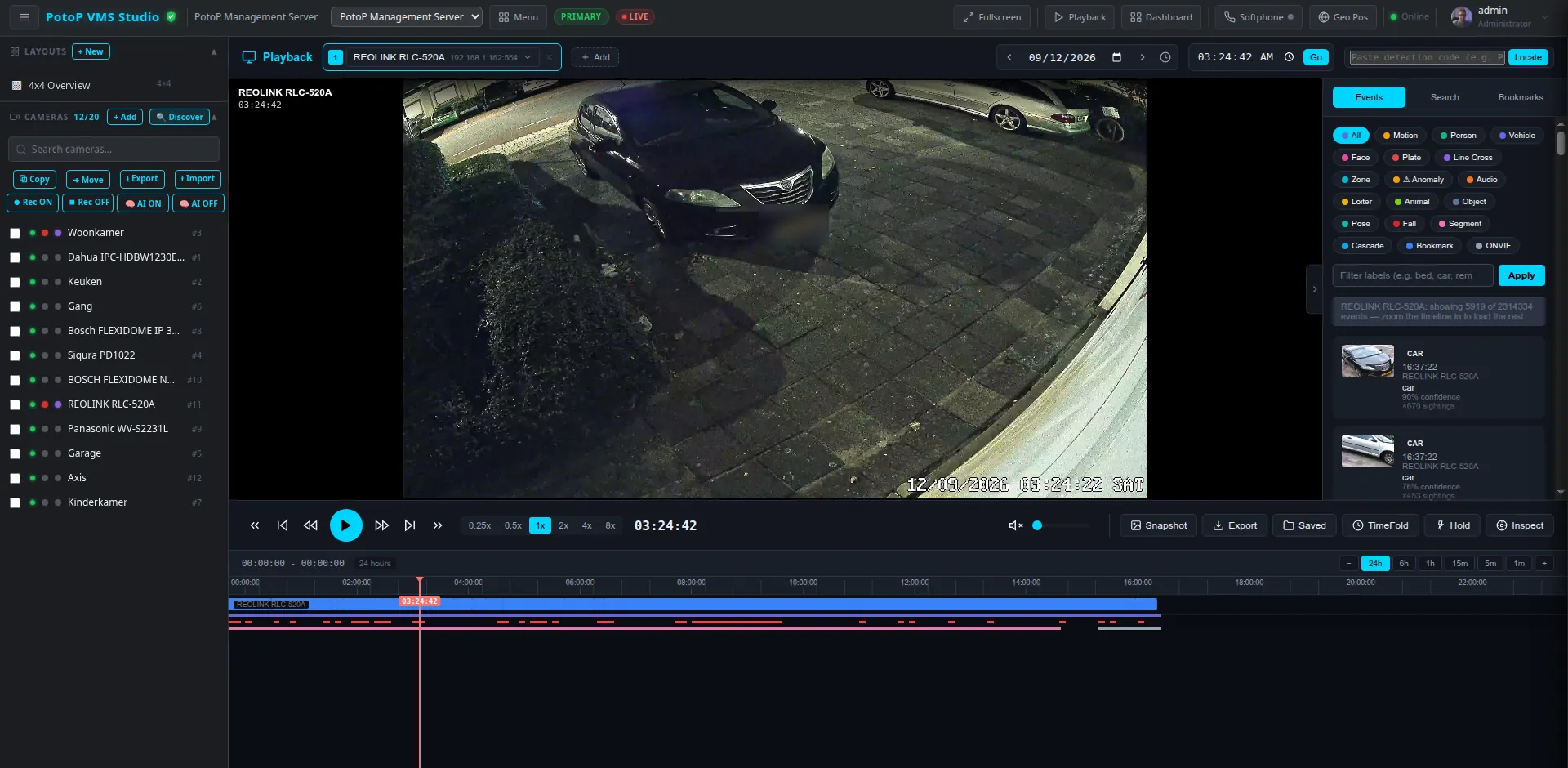Skip to the next frame

coord(410,525)
